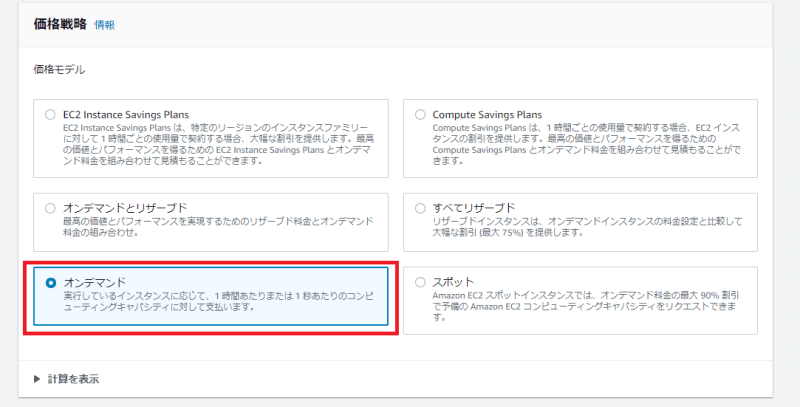
Task: Open the 情報 link next to 価格戦略
Action: [105, 25]
